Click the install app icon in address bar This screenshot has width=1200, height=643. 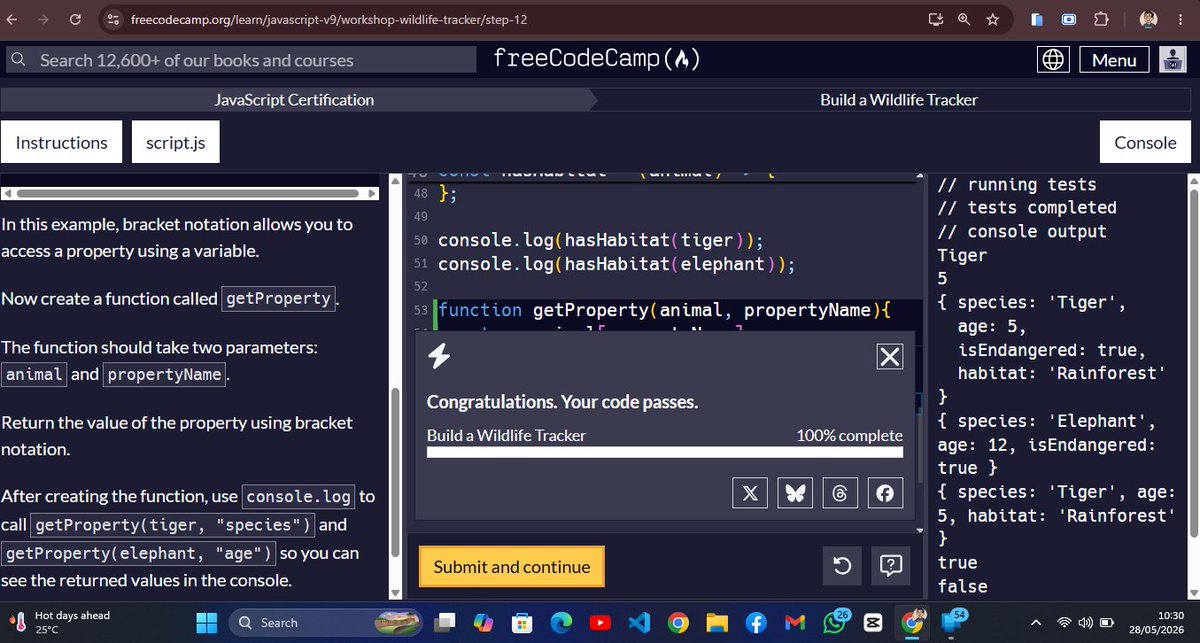tap(936, 19)
